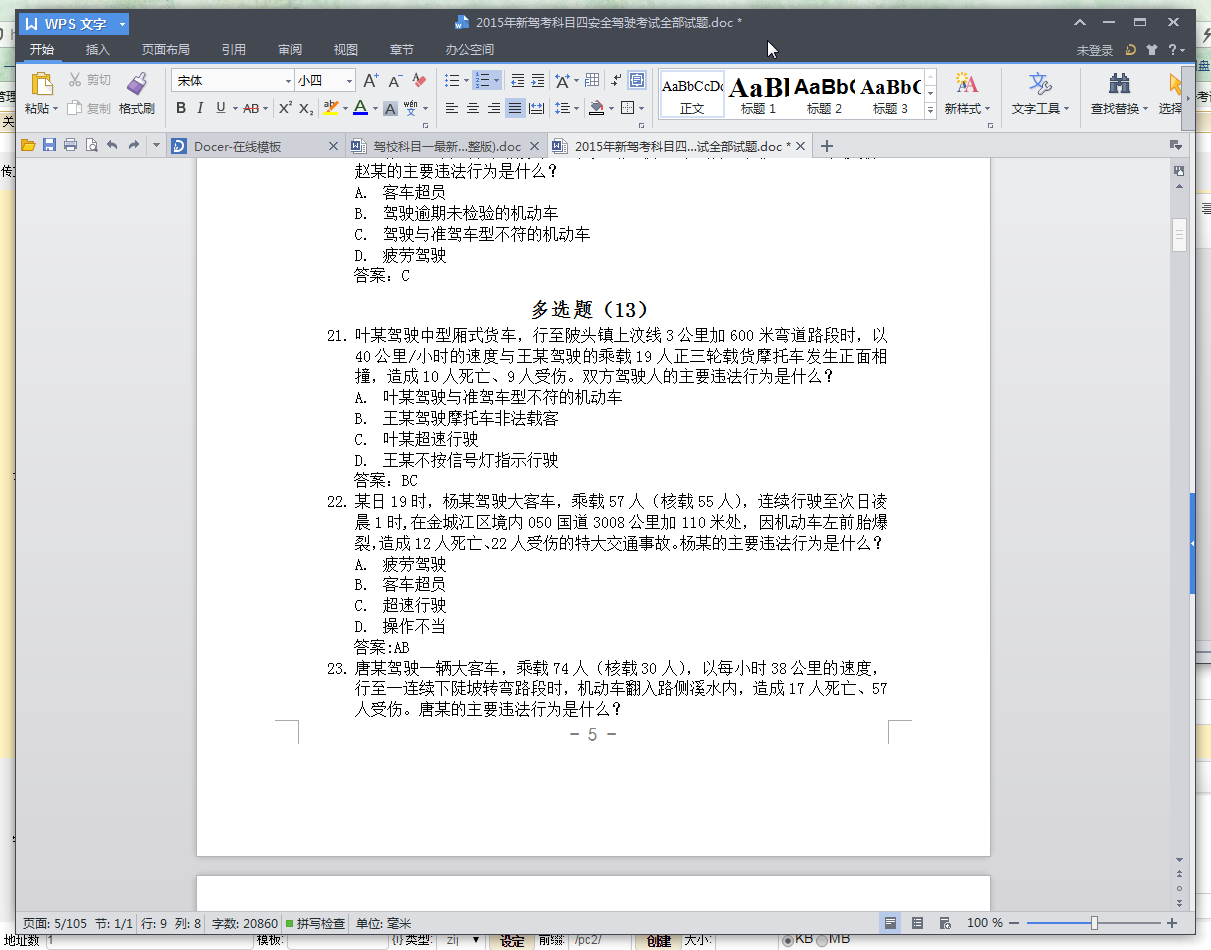Apply subscript X₂ formatting

[307, 109]
